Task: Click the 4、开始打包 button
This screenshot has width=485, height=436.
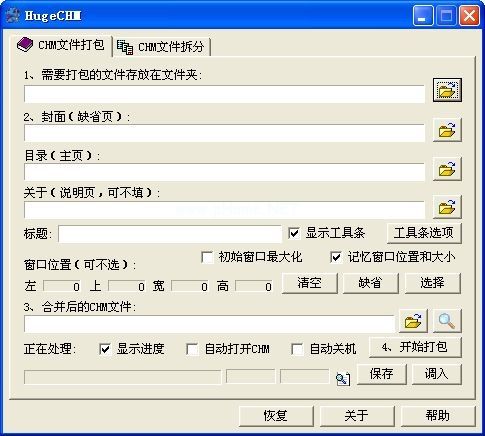Action: coord(415,347)
